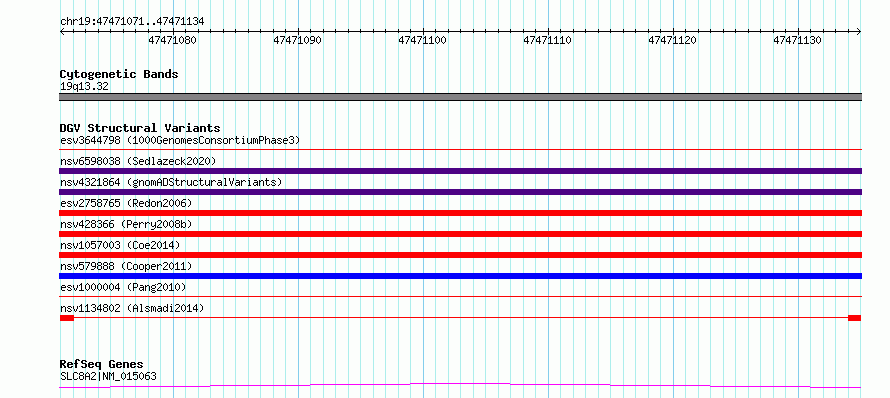
Task: Click the RefSeq Genes track title
Action: [102, 365]
